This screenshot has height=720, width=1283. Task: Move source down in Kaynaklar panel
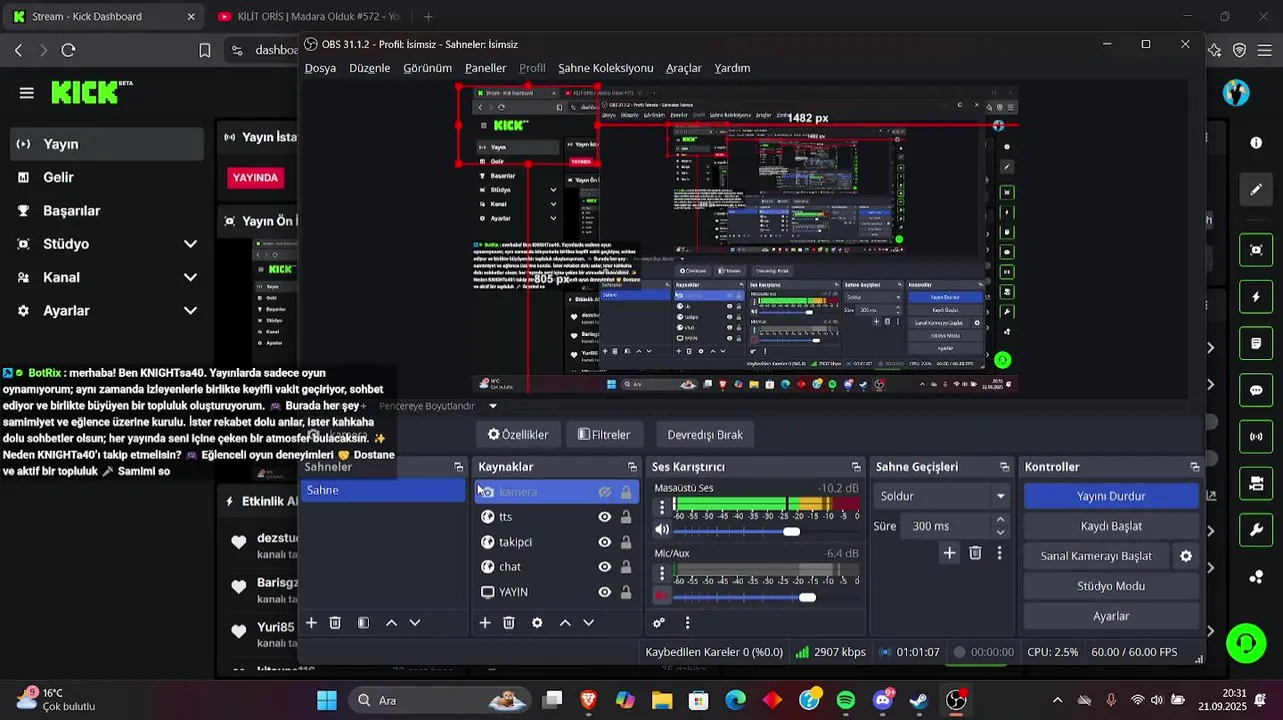pyautogui.click(x=589, y=623)
